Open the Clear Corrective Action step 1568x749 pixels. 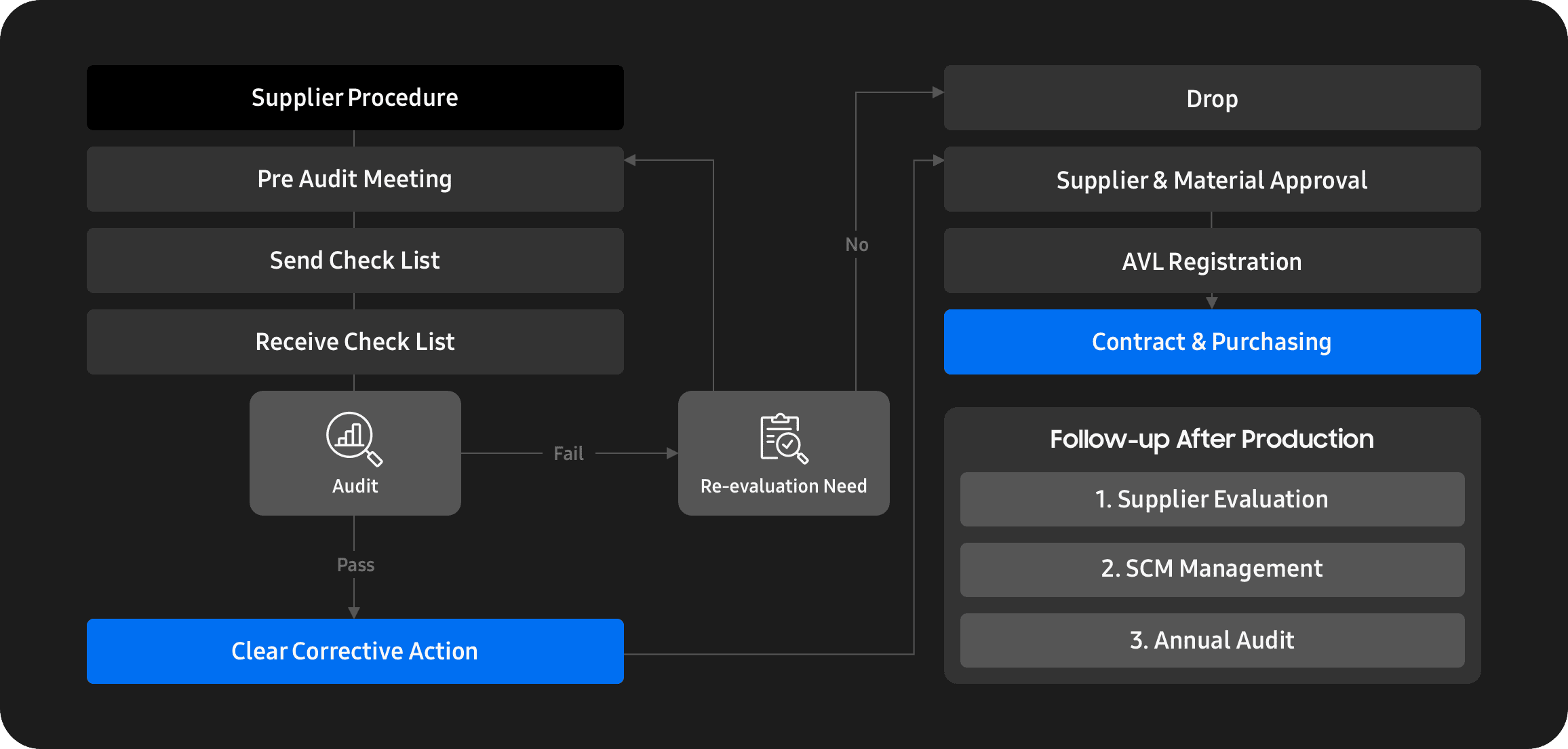tap(355, 651)
